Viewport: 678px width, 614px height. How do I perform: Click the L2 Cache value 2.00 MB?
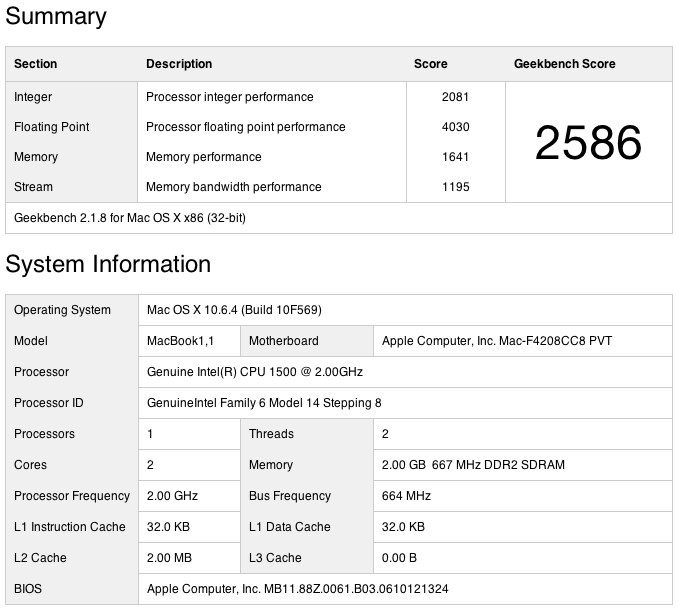point(169,558)
